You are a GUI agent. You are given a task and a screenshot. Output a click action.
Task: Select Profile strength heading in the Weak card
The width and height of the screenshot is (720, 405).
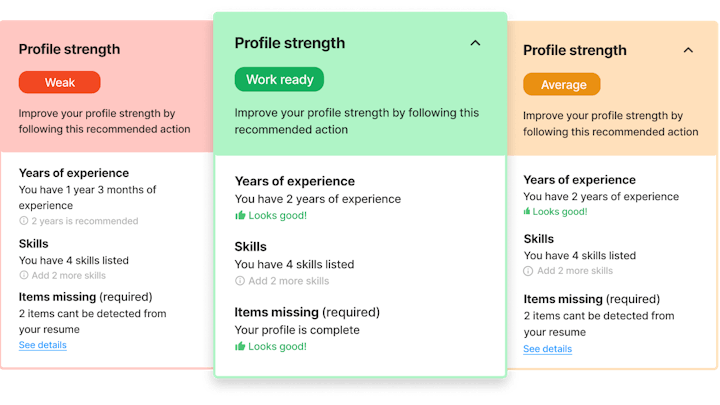pyautogui.click(x=69, y=49)
